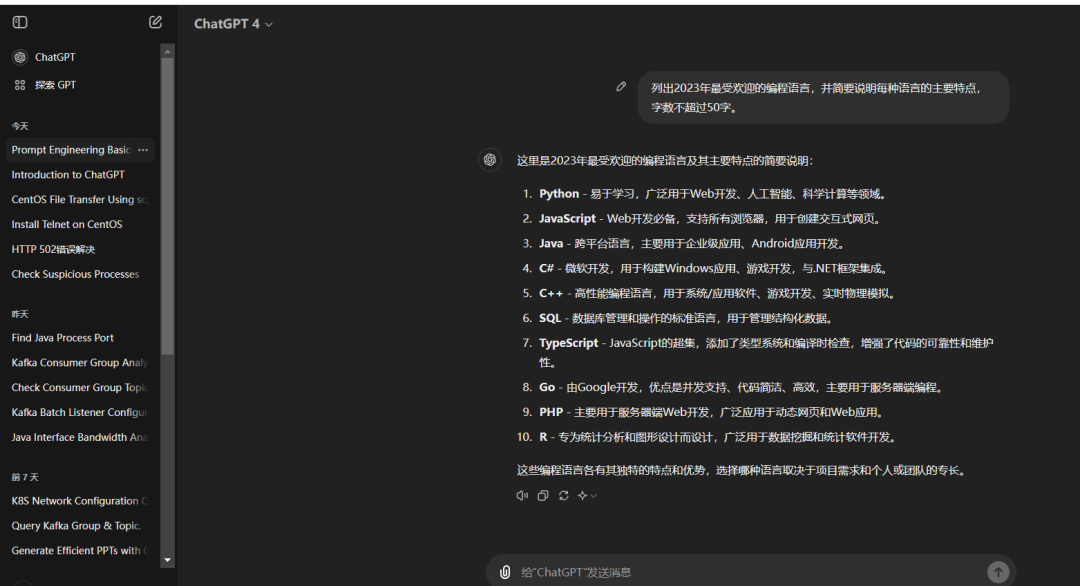Open the ChatGPT 4 model selector dropdown

pos(233,24)
